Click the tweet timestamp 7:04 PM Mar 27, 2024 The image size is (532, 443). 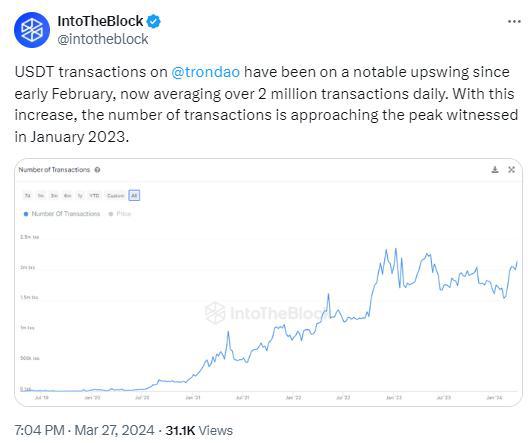[x=84, y=430]
